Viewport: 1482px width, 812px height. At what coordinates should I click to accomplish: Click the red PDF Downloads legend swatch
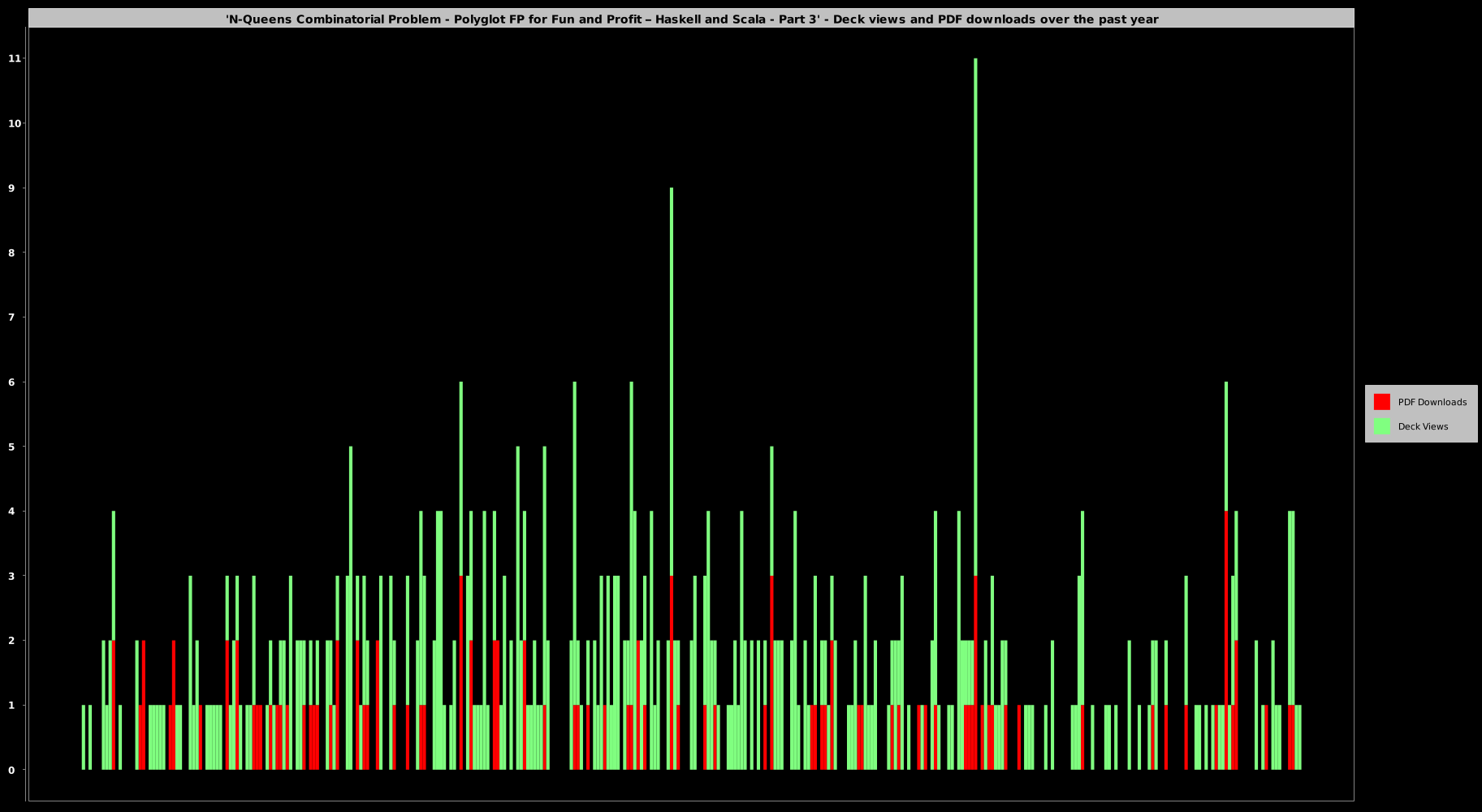click(1381, 402)
